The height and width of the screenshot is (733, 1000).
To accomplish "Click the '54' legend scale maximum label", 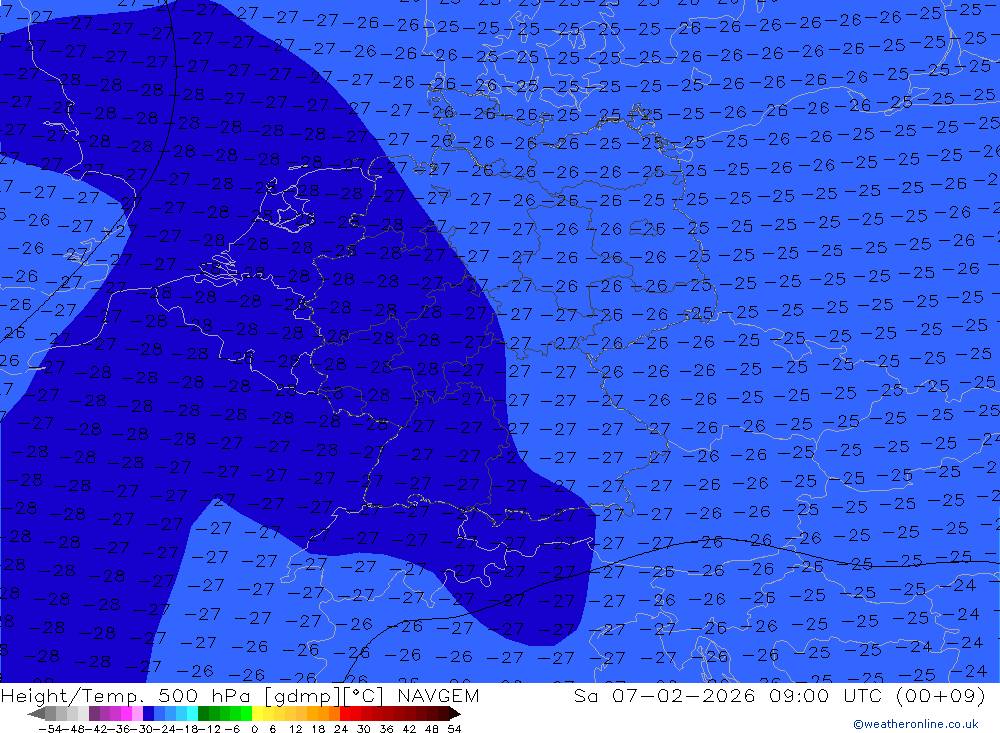I will pyautogui.click(x=454, y=729).
